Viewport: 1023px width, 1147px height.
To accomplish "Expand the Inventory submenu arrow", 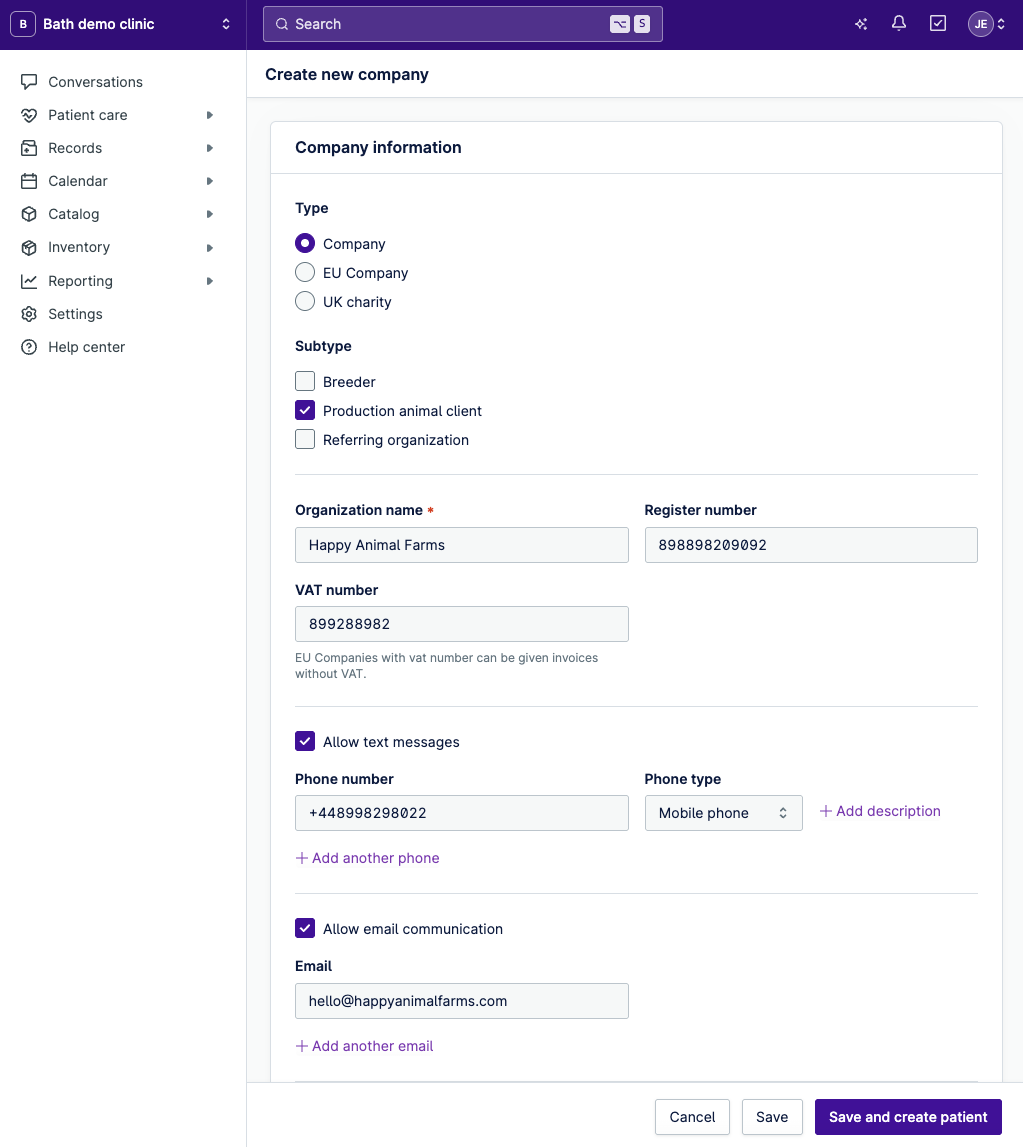I will 210,247.
